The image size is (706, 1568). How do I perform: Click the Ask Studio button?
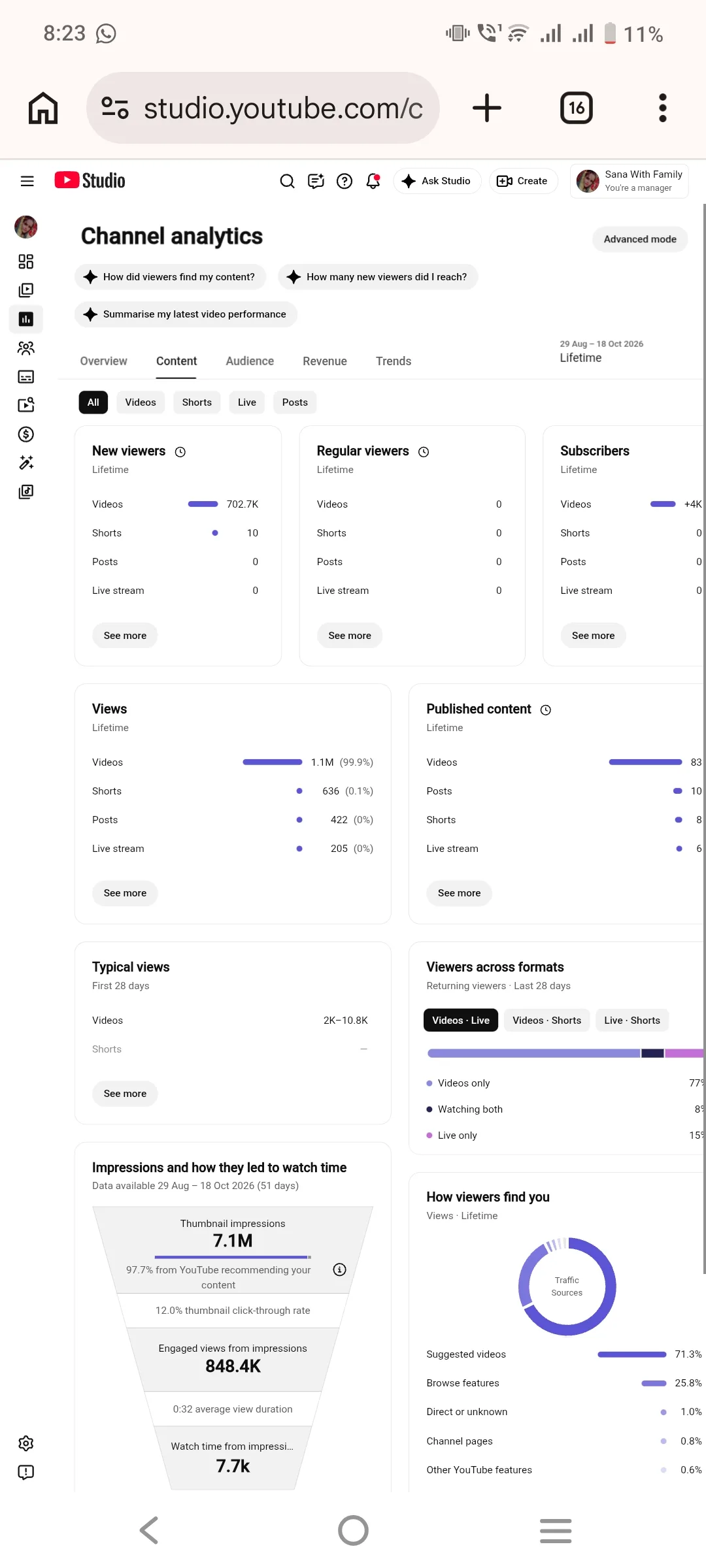click(x=437, y=181)
